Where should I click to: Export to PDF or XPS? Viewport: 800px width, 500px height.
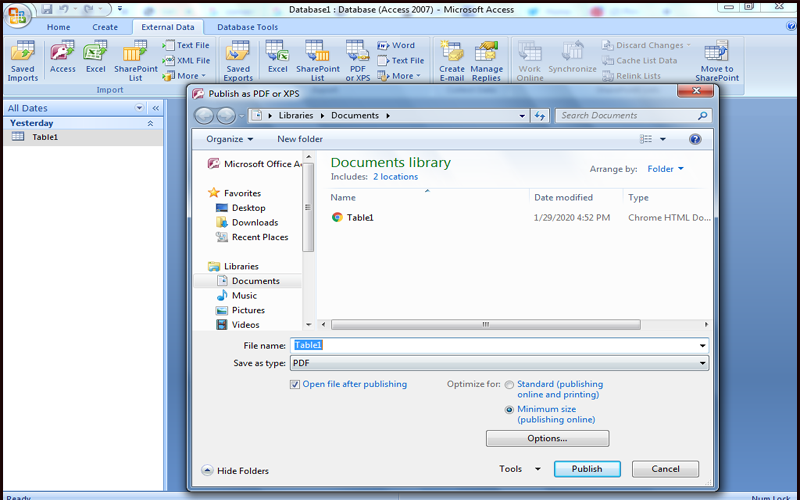click(x=358, y=61)
